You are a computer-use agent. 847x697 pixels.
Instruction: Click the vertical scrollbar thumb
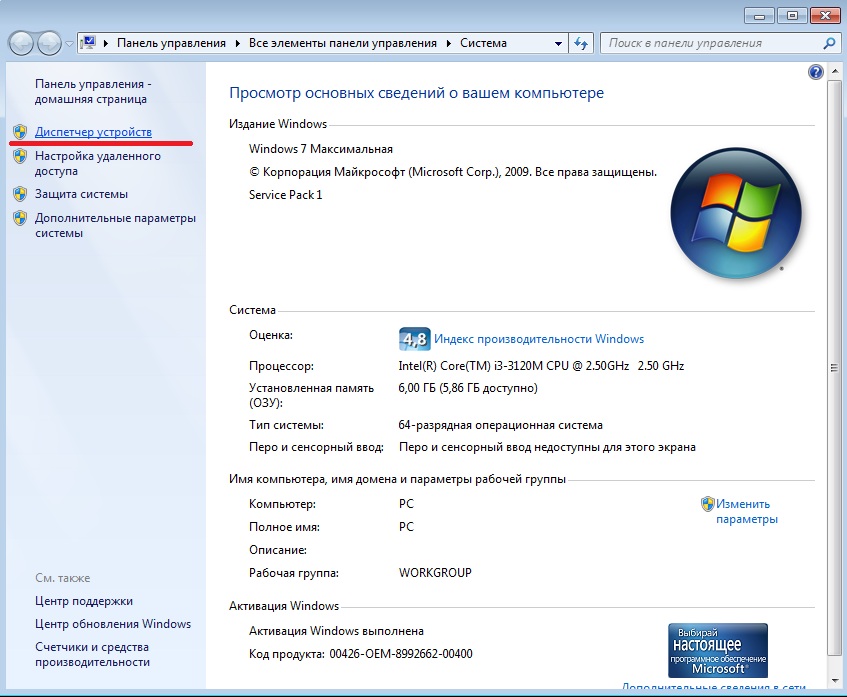(835, 367)
